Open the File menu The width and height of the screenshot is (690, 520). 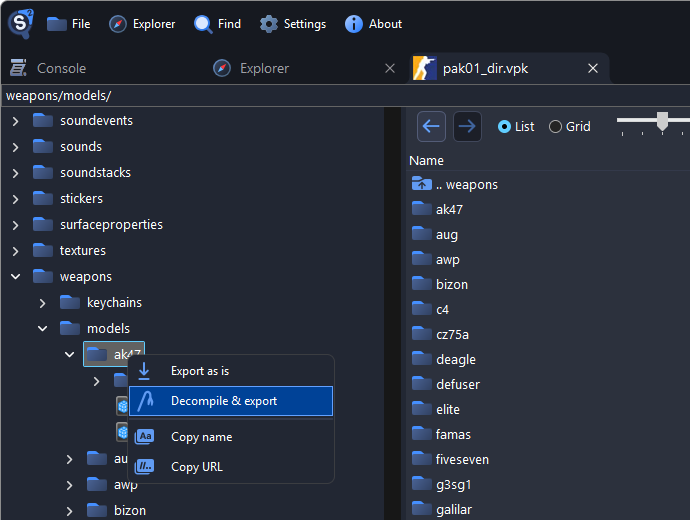(69, 24)
